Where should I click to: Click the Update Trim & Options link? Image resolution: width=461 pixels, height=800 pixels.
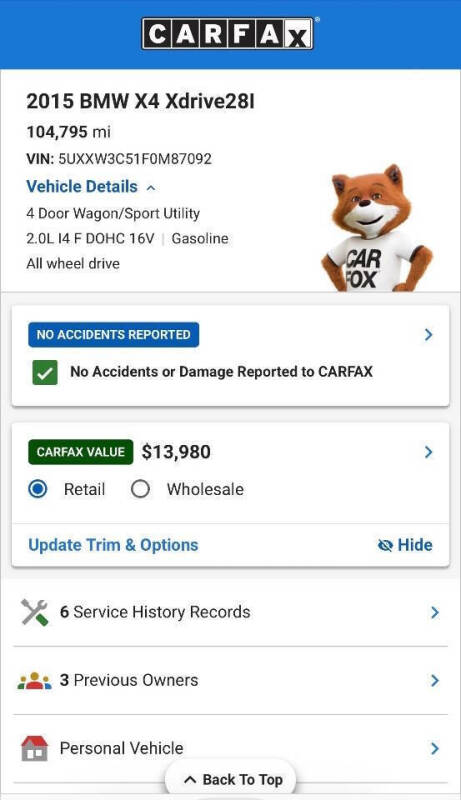click(113, 545)
